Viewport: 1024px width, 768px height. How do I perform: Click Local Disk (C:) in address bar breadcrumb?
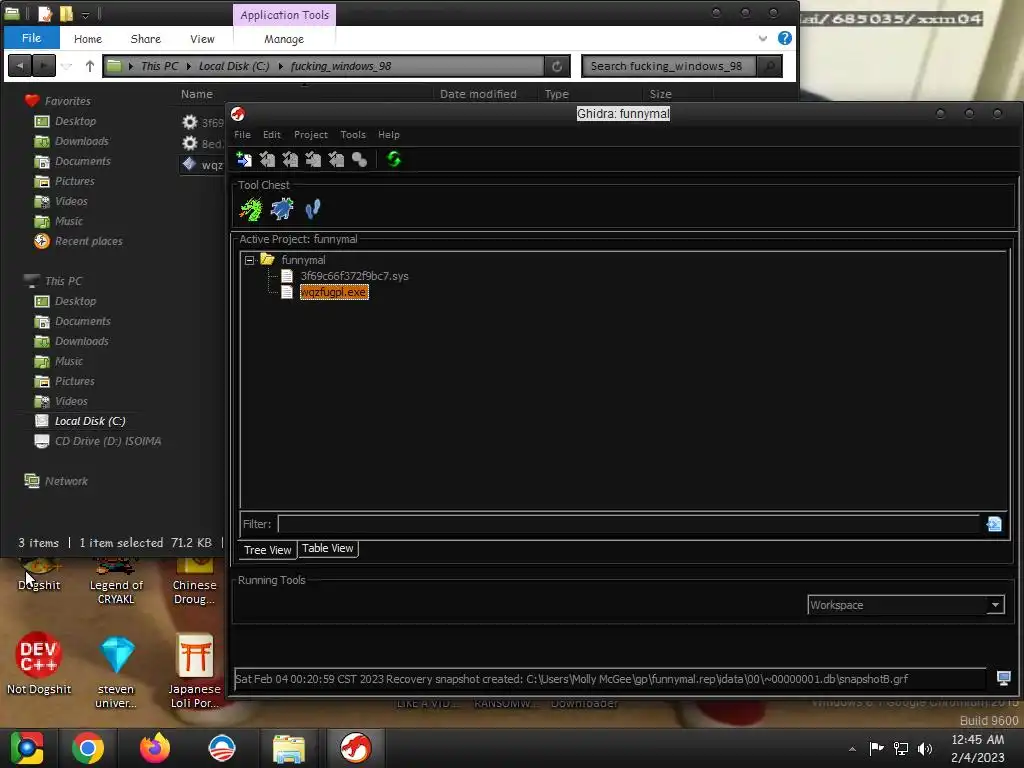tap(234, 66)
